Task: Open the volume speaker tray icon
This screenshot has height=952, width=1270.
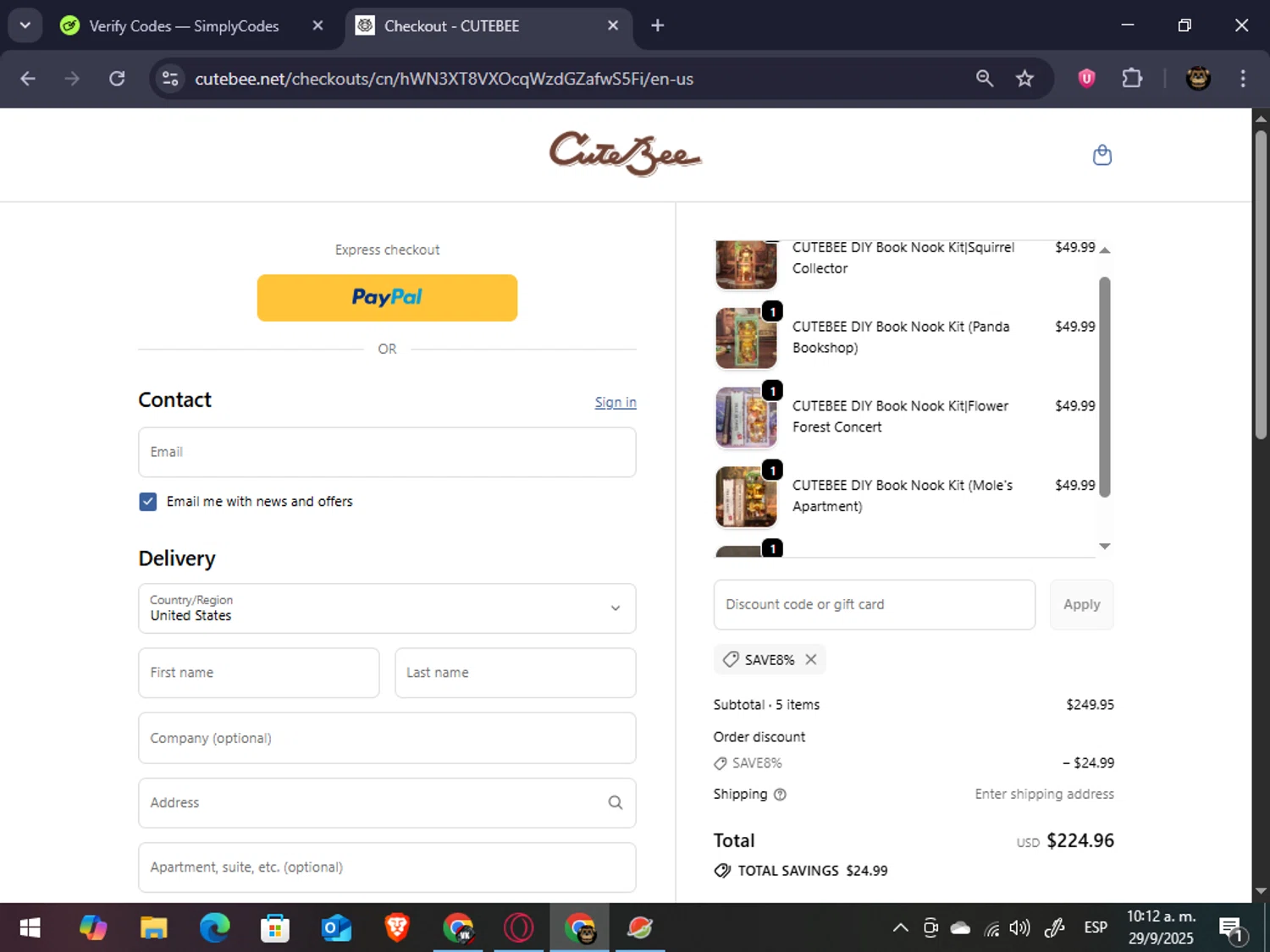Action: [1019, 927]
